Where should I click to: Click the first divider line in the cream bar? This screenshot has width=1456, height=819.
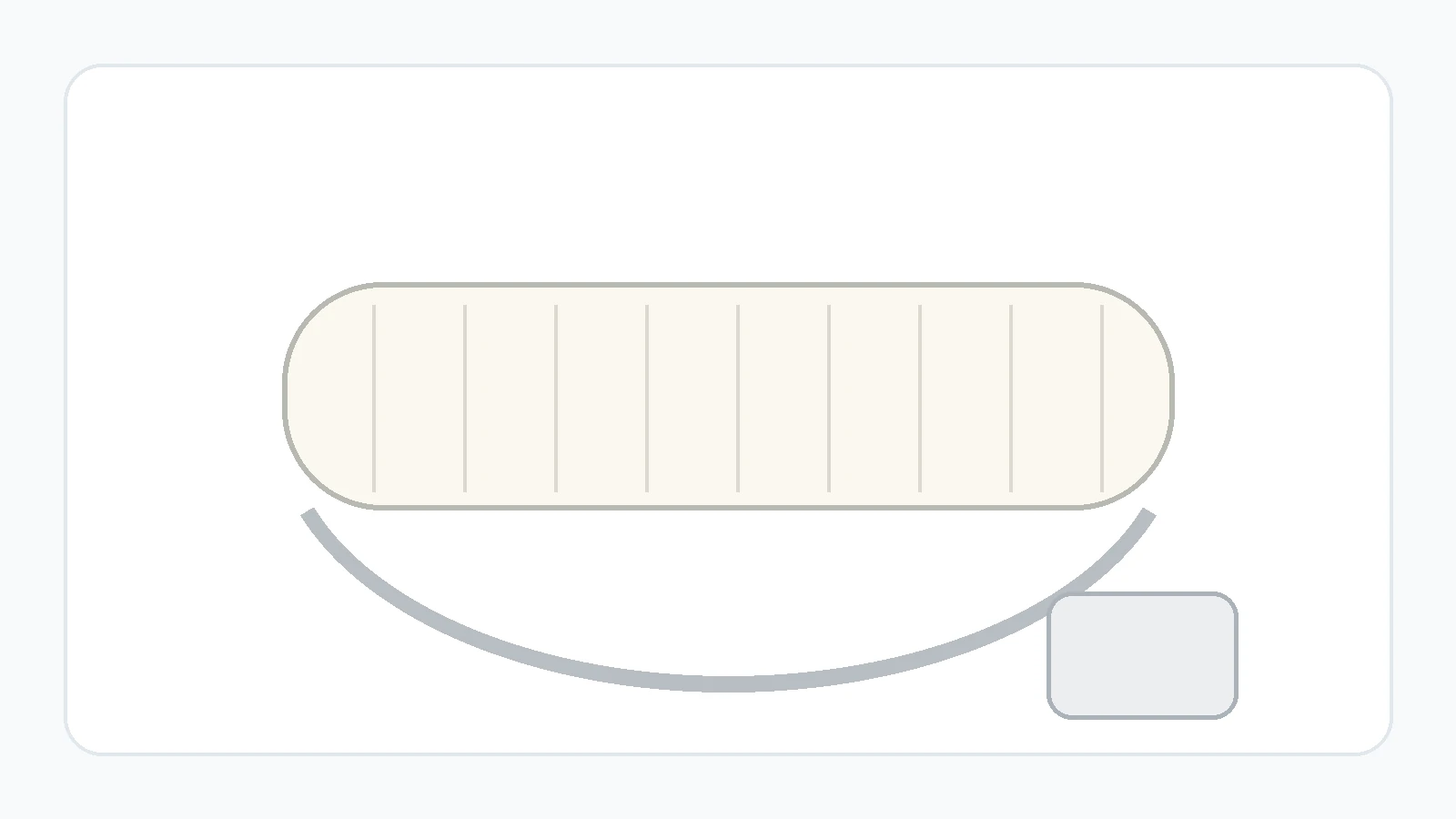[x=374, y=399]
